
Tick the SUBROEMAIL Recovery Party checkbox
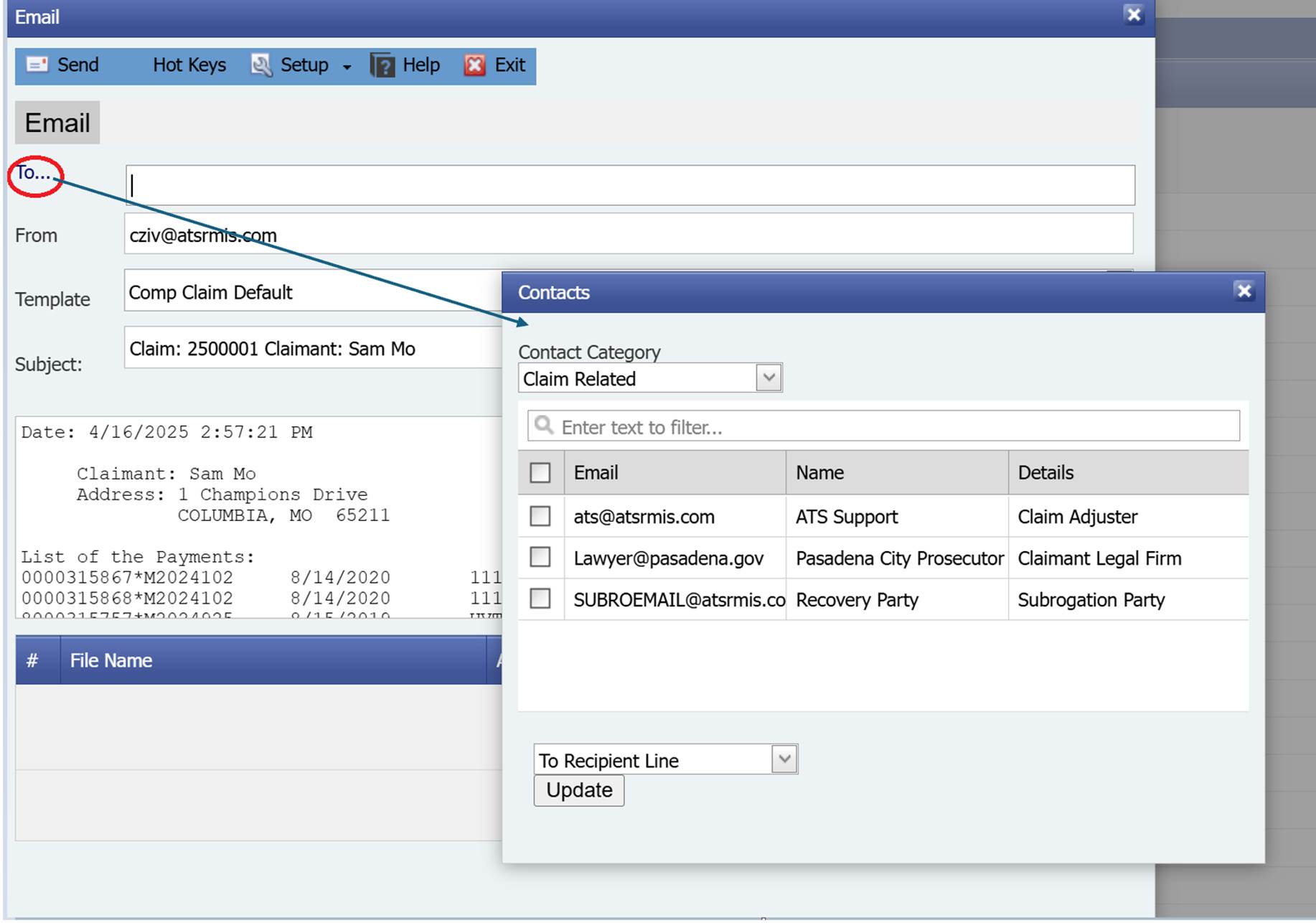(540, 599)
